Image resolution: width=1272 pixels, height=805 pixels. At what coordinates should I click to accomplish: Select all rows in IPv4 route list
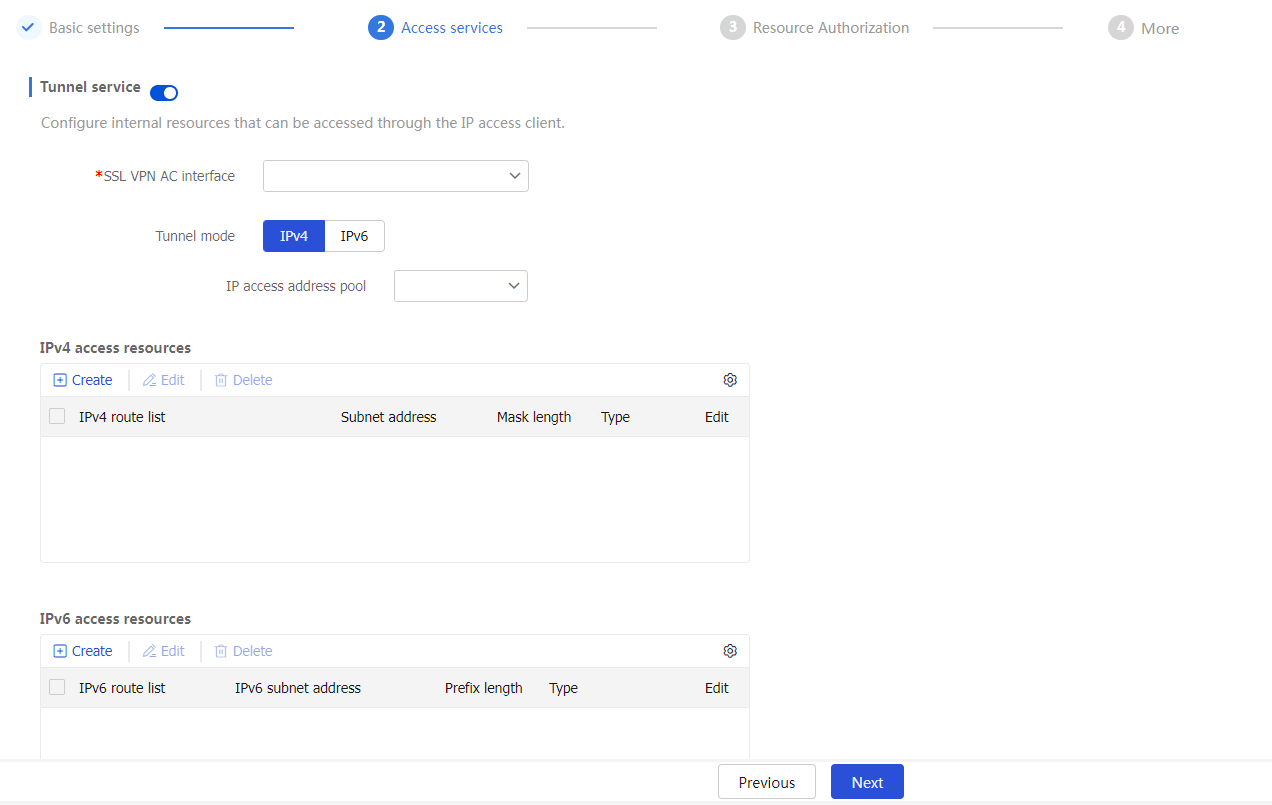(57, 417)
